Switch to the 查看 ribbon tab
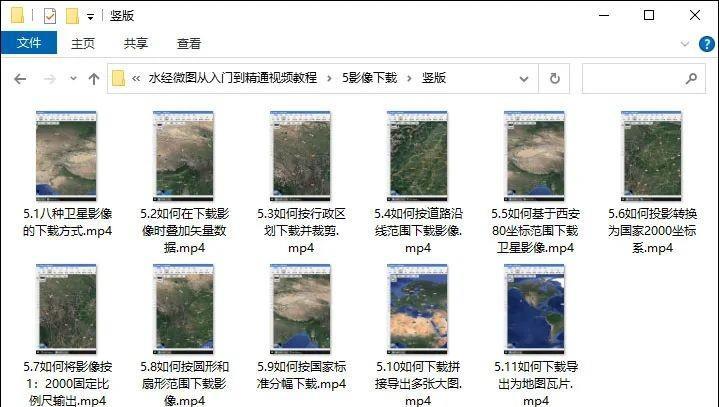The width and height of the screenshot is (719, 407). 189,44
